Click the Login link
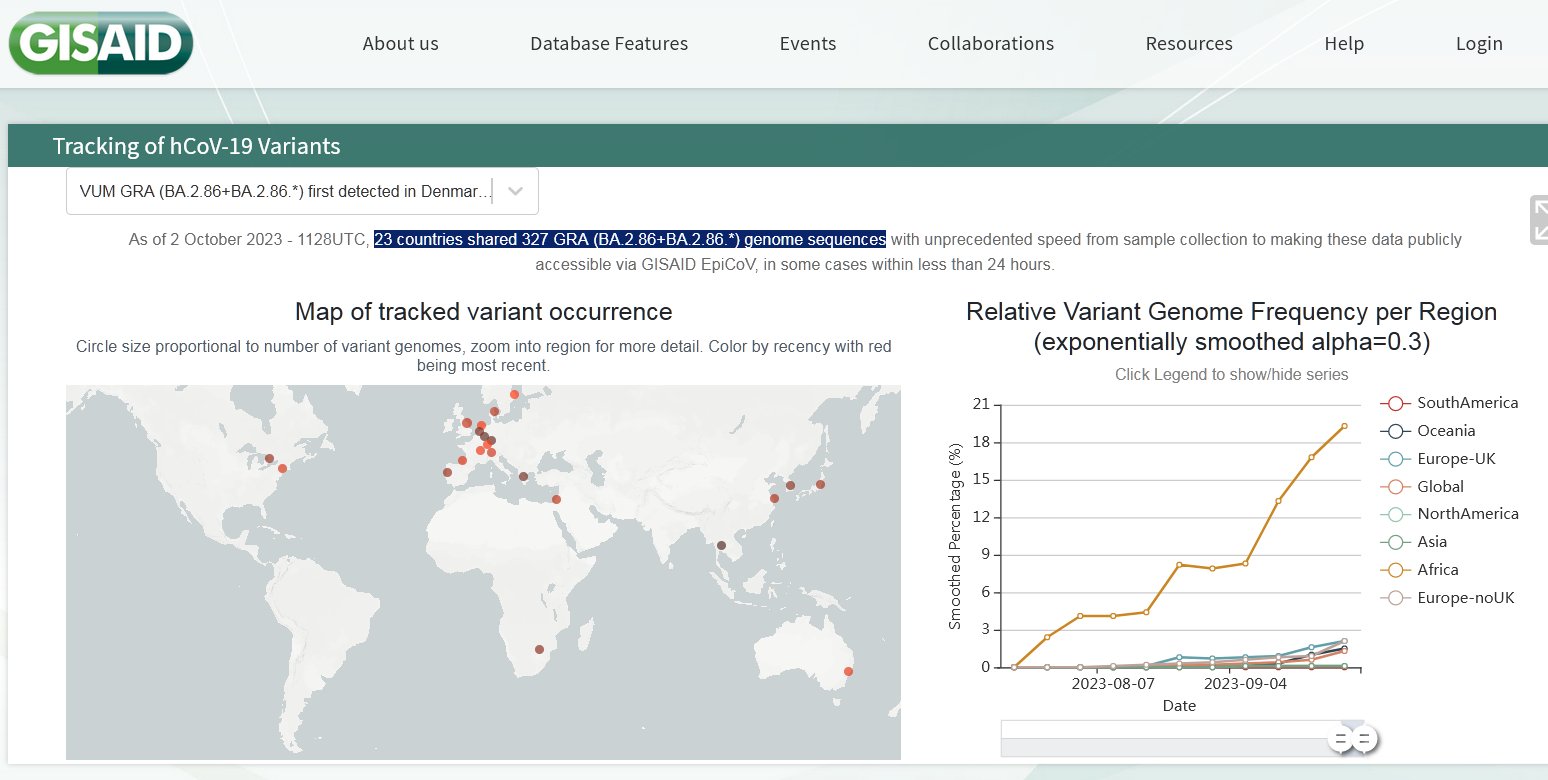 coord(1478,44)
